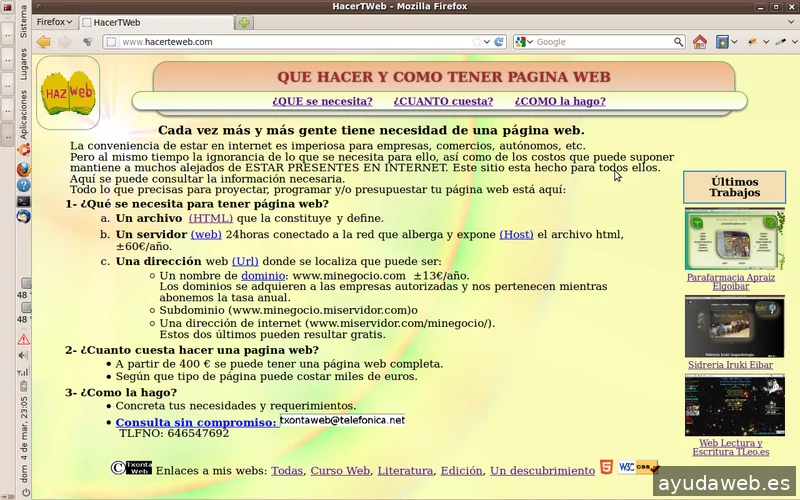Open the Firefox application menu
The width and height of the screenshot is (800, 500).
tap(55, 22)
